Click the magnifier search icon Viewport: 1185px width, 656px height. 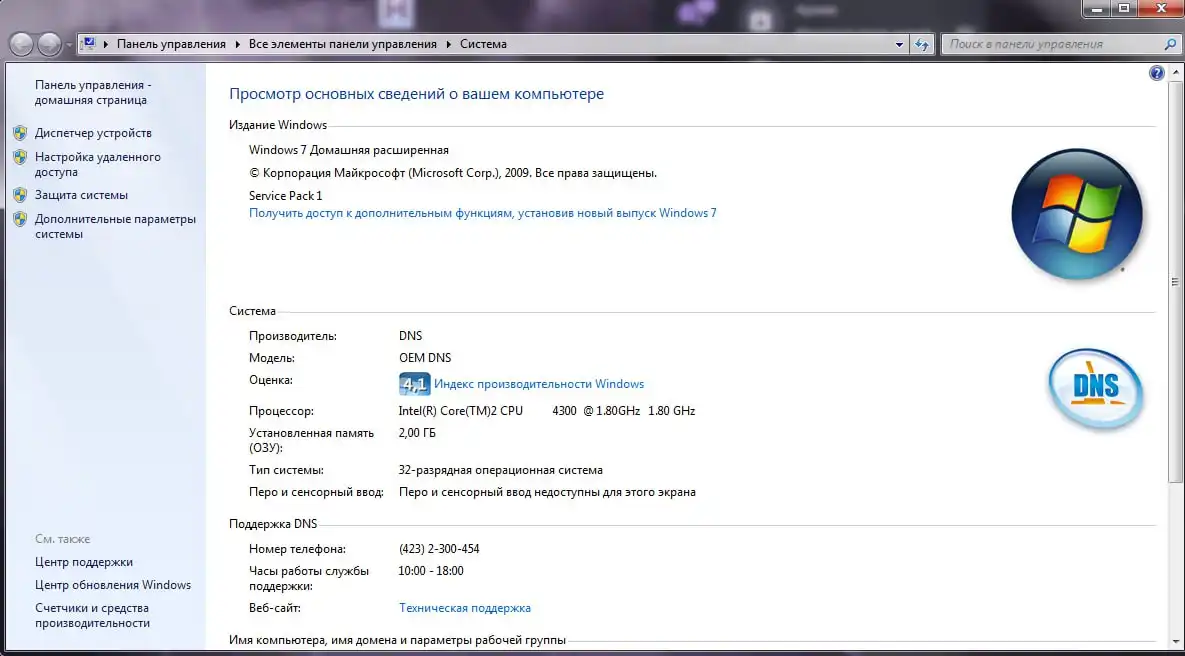[x=1170, y=45]
